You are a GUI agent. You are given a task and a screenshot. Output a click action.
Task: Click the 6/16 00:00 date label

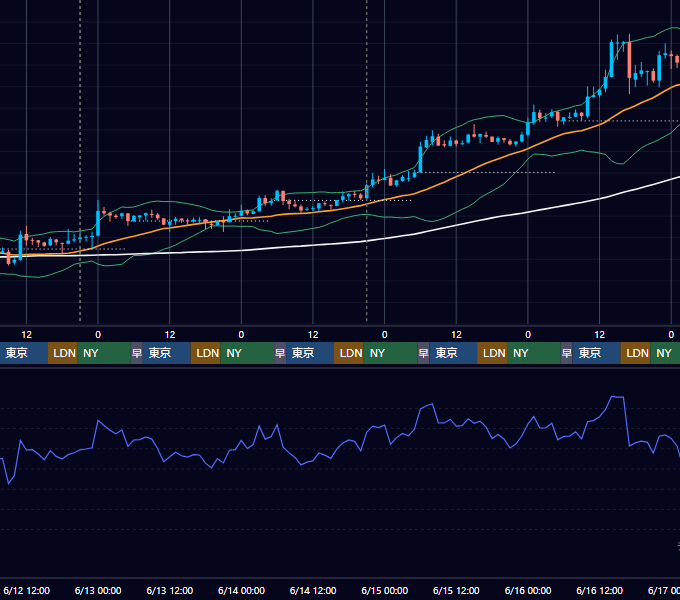pyautogui.click(x=528, y=590)
